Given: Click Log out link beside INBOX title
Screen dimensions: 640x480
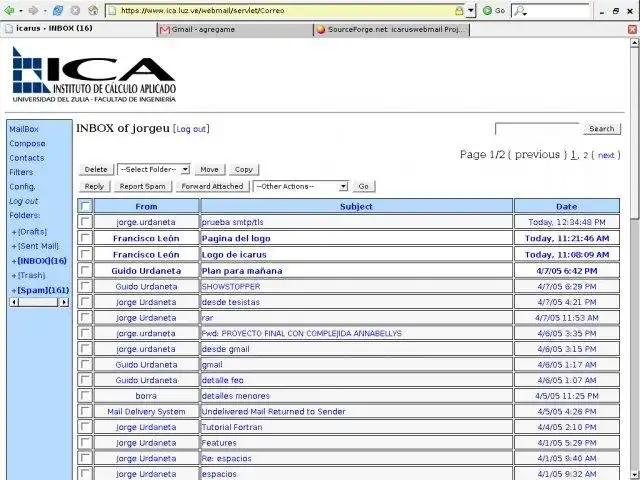Looking at the screenshot, I should [191, 129].
